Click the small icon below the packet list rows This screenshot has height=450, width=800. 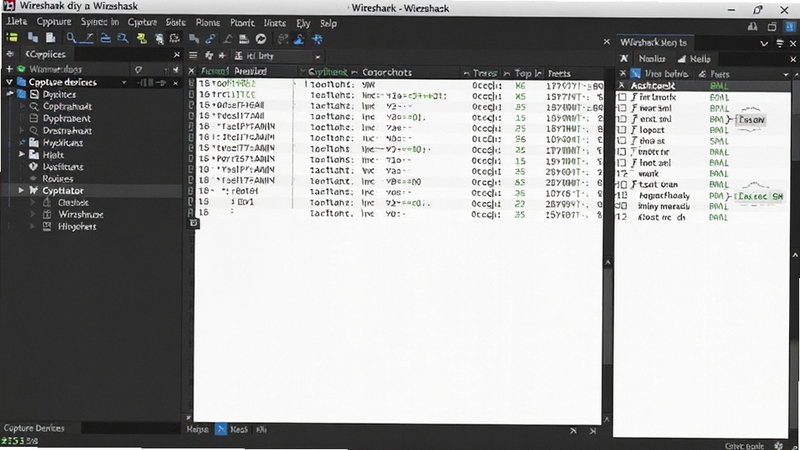pos(193,222)
